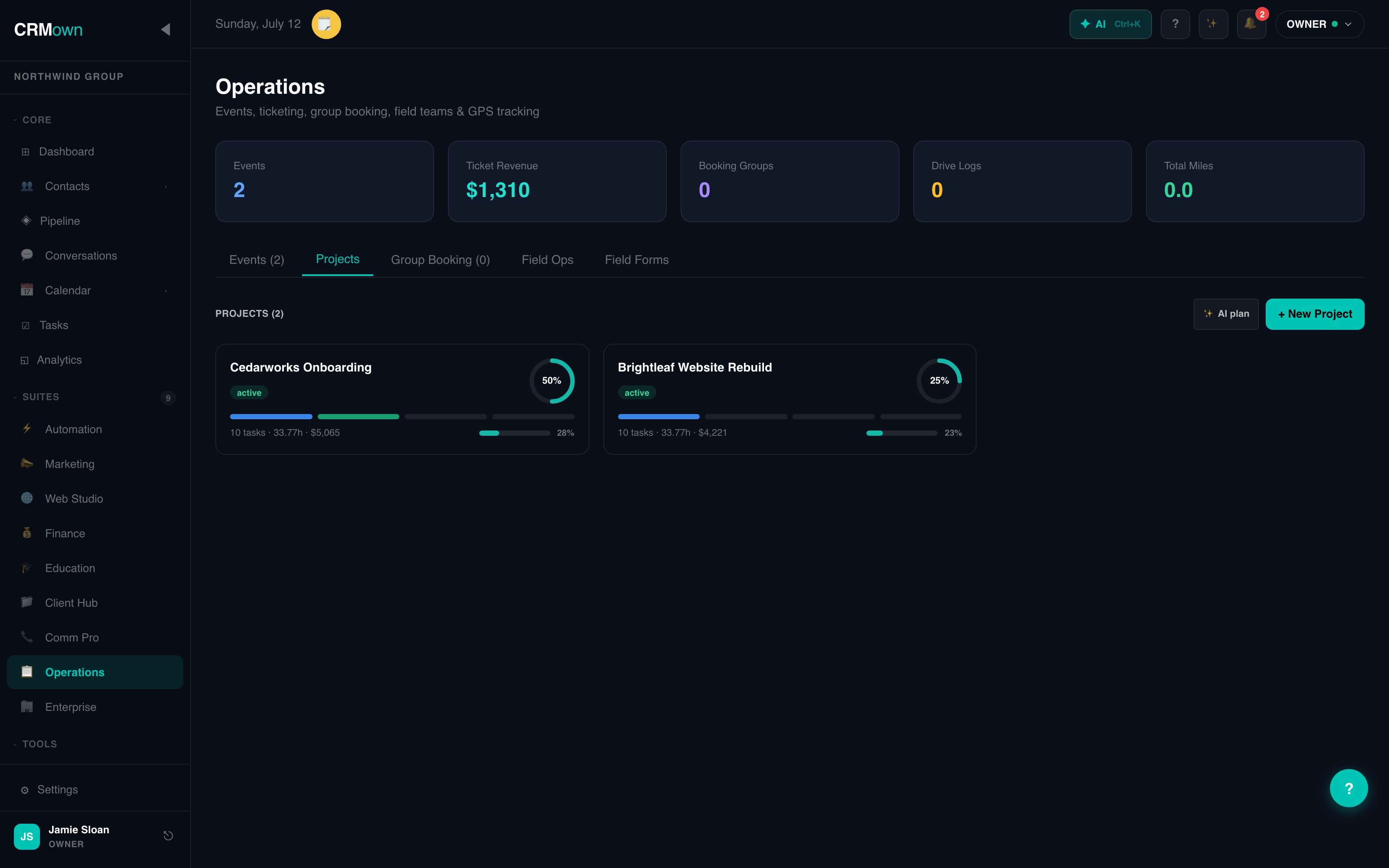1389x868 pixels.
Task: Click the active badge on Cedarworks Onboarding
Action: click(x=249, y=393)
